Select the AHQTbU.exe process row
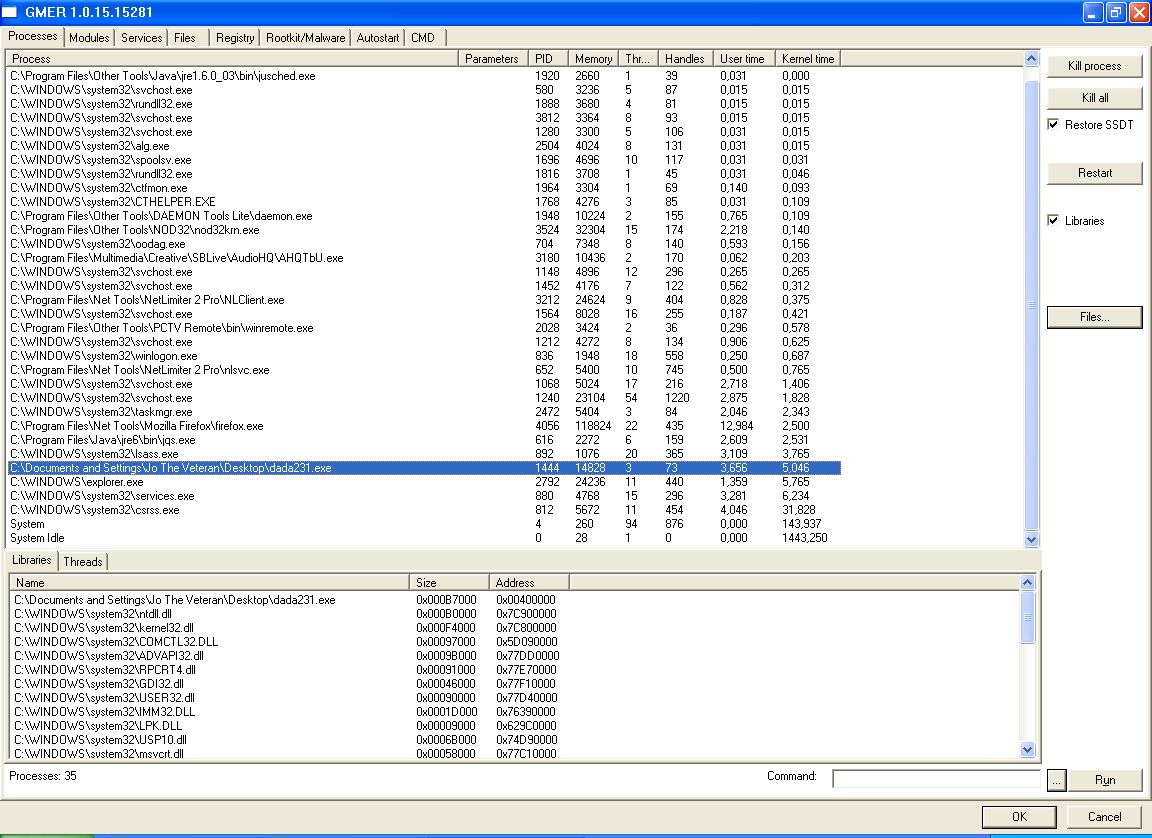The image size is (1152, 838). [x=424, y=258]
